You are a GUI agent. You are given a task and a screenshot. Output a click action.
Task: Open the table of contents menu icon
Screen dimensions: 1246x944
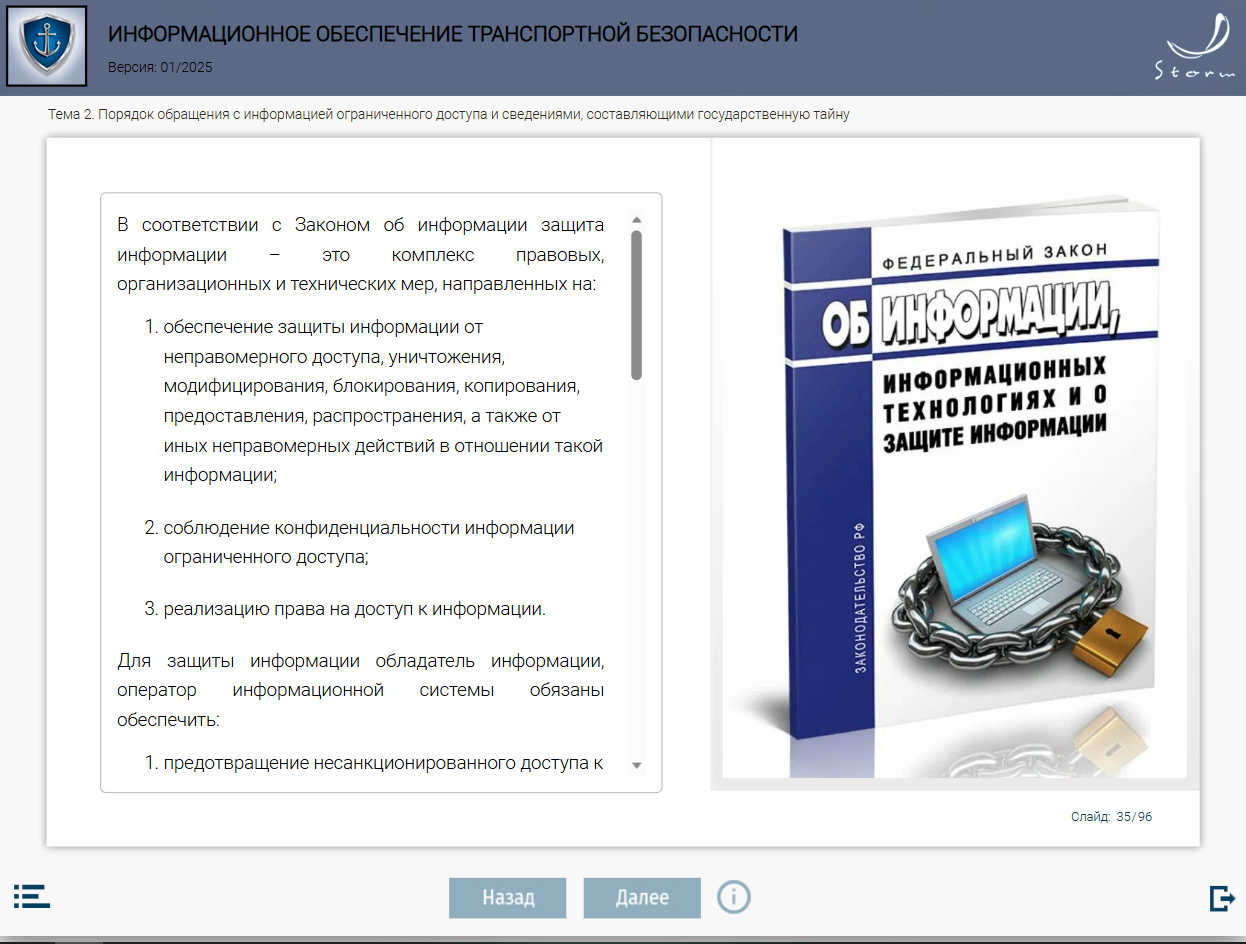pyautogui.click(x=32, y=895)
